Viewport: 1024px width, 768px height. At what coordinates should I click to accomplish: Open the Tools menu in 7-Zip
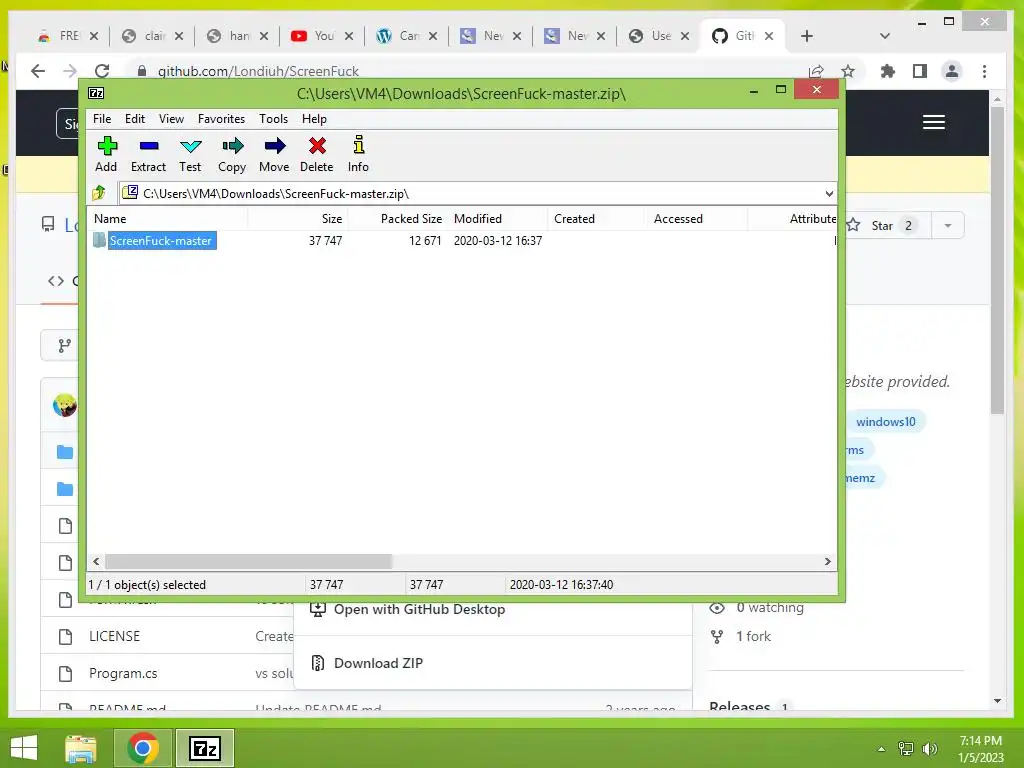(x=273, y=119)
